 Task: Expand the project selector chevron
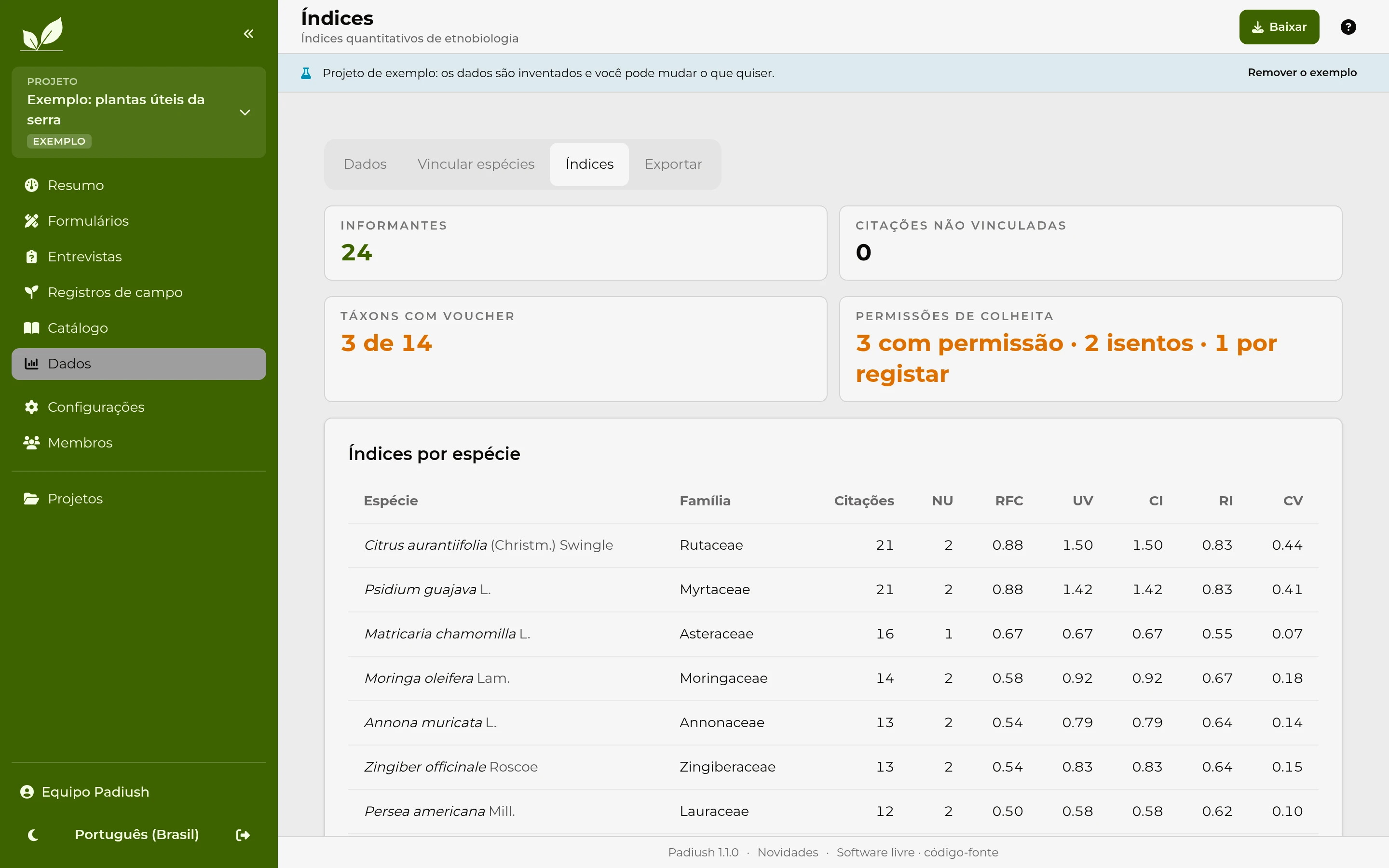pos(245,112)
